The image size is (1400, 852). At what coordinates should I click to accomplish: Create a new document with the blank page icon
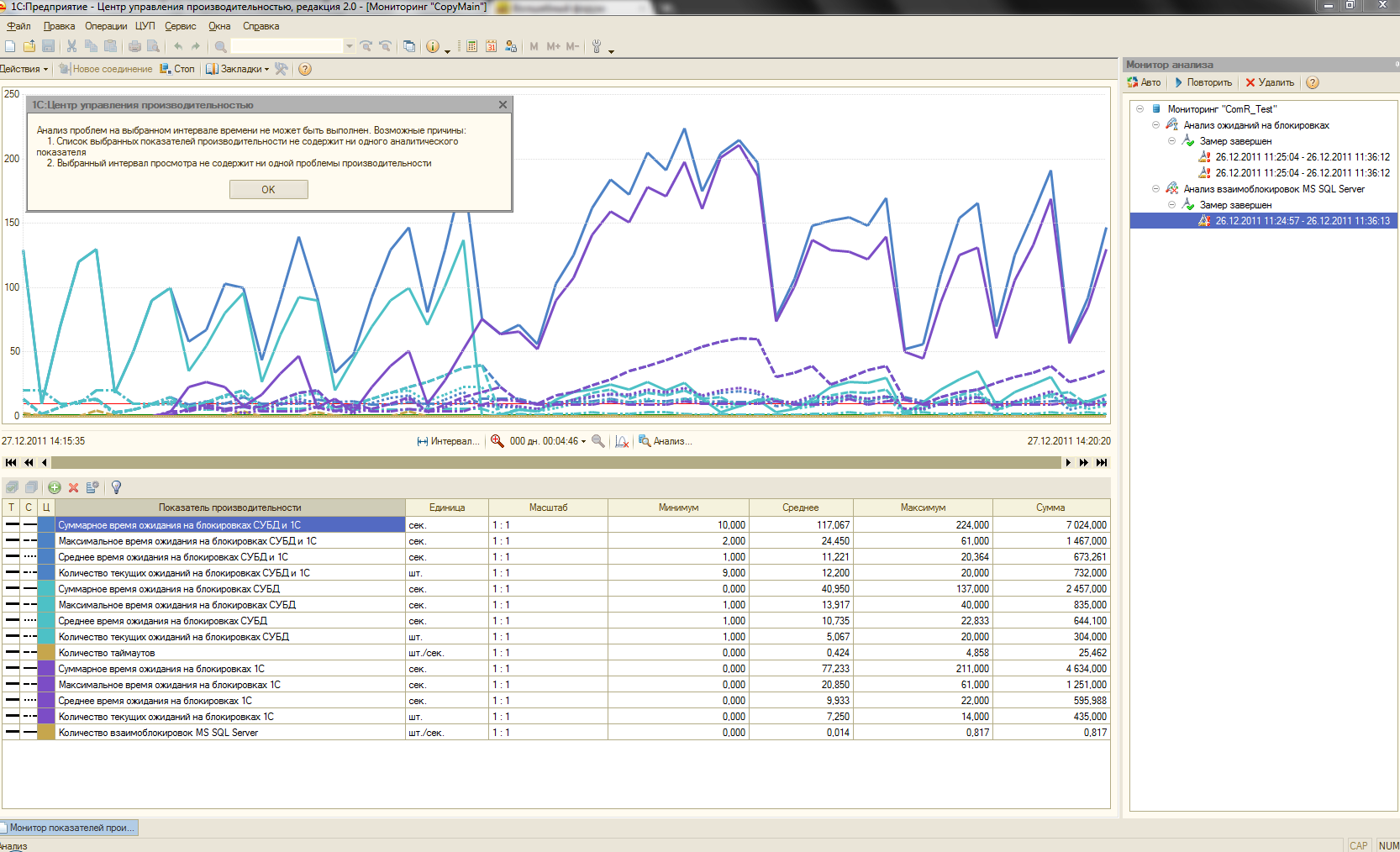pos(10,46)
